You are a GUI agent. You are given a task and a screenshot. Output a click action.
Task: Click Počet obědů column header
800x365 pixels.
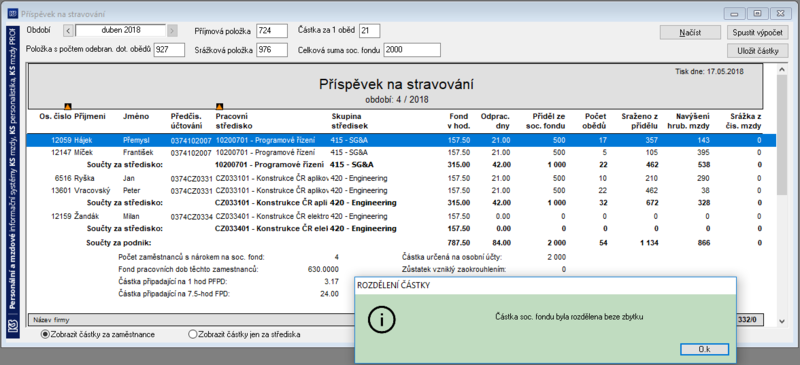[x=595, y=121]
